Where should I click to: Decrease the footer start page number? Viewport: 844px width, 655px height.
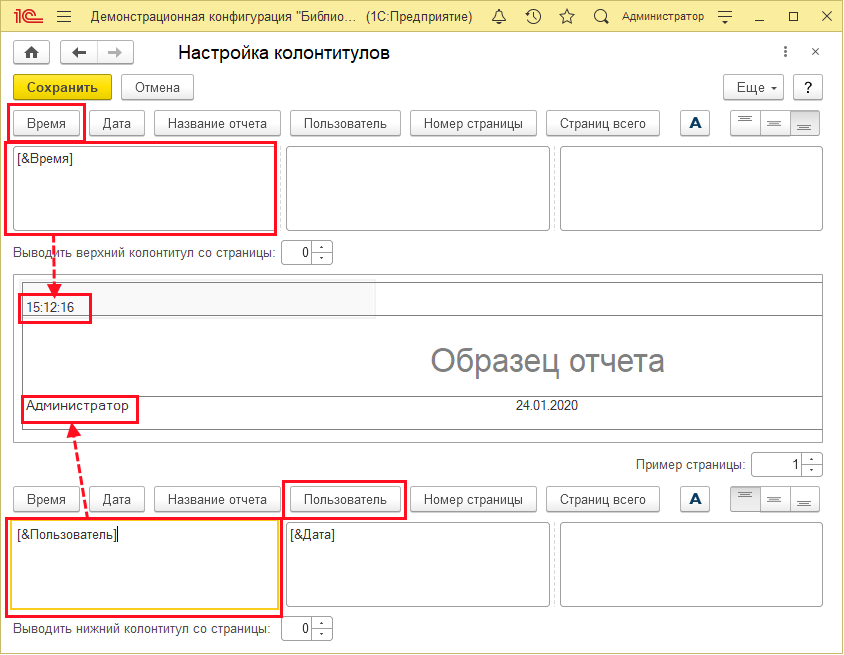tap(322, 634)
